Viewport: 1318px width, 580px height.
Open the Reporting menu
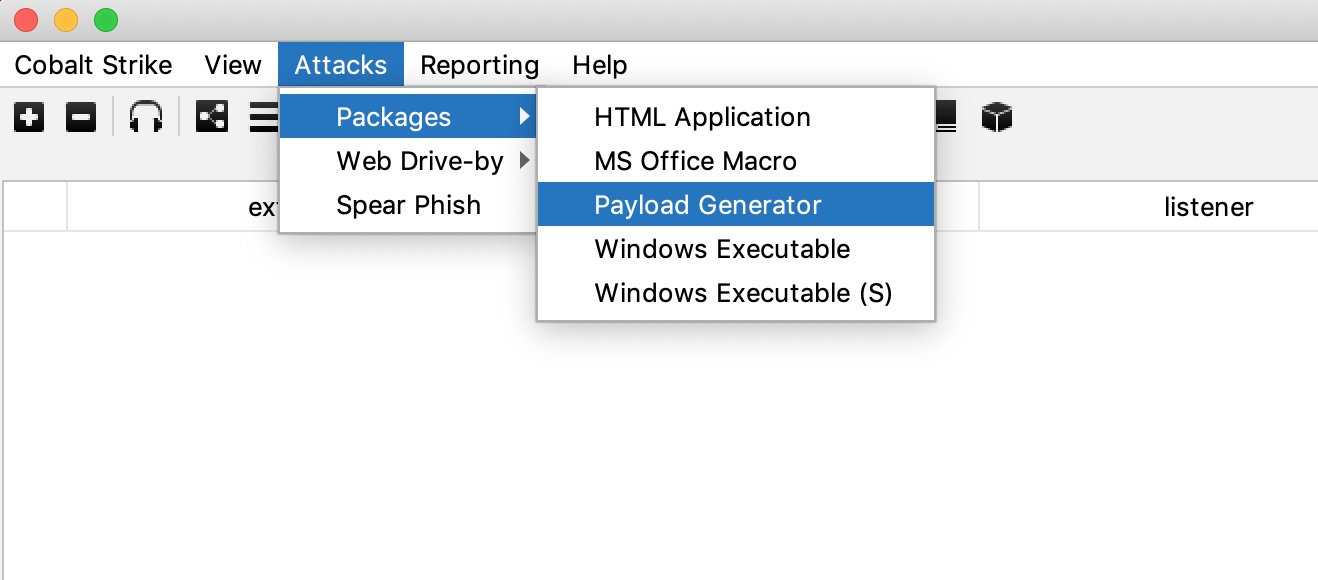pos(479,65)
